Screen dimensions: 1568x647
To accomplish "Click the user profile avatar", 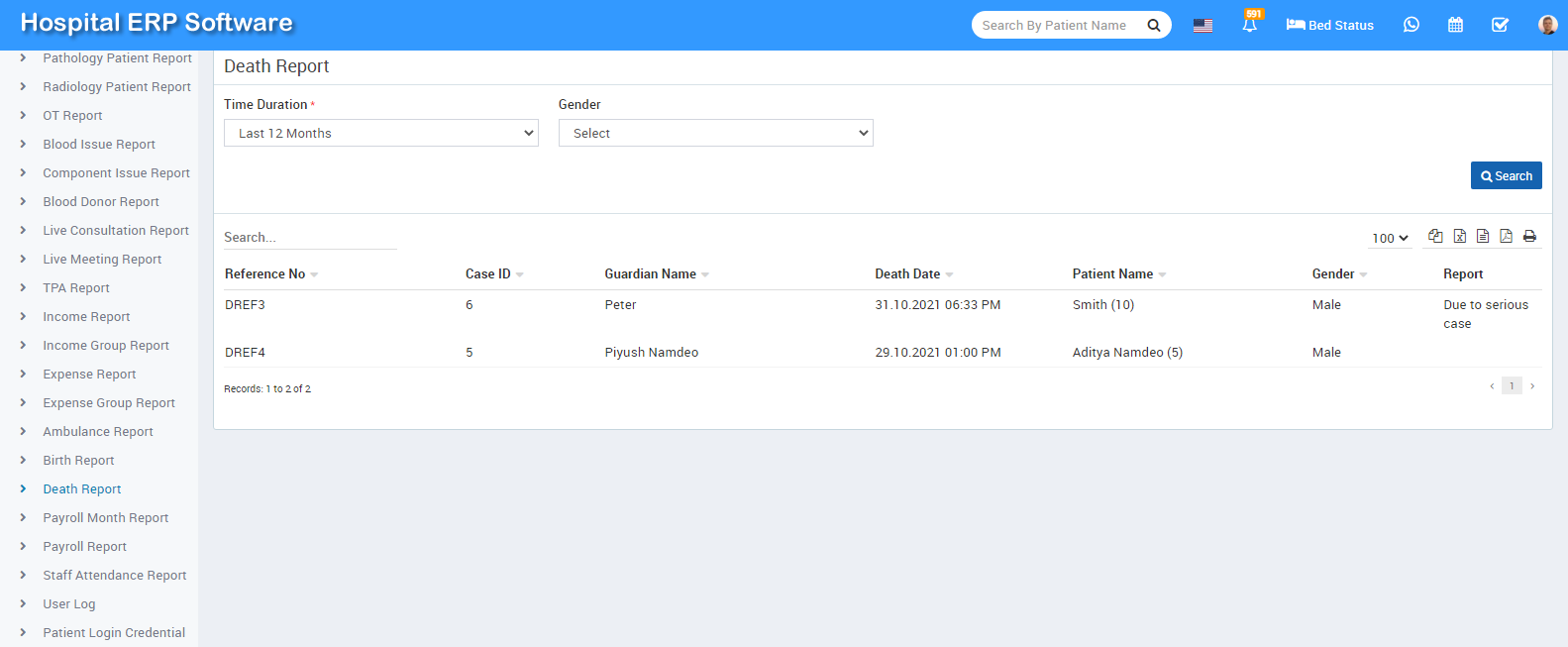I will (x=1547, y=25).
